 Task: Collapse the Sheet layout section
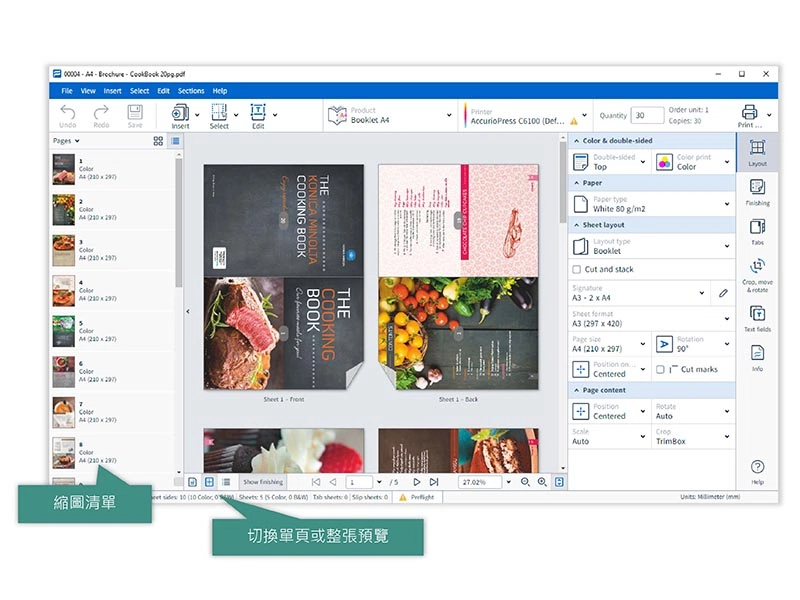575,225
